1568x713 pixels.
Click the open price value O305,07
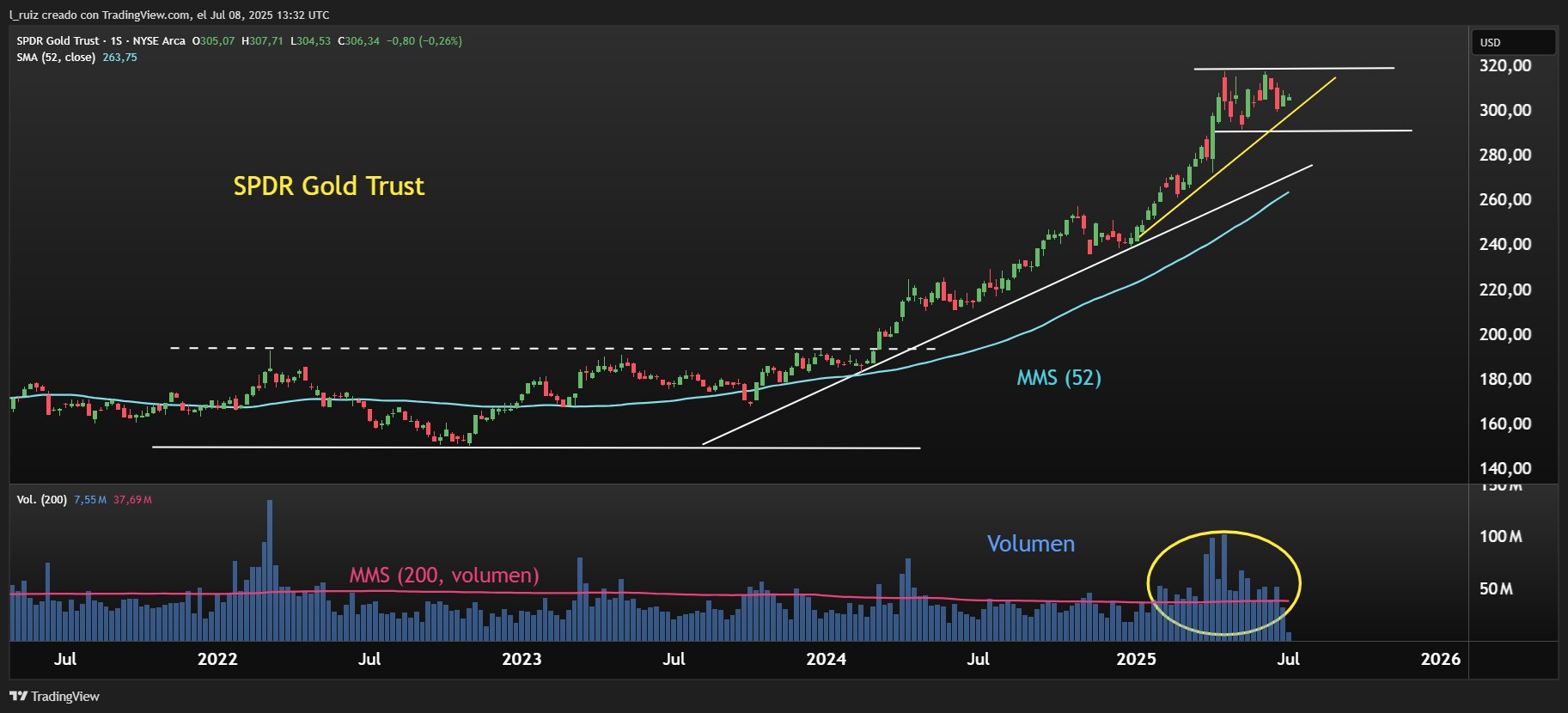coord(213,40)
